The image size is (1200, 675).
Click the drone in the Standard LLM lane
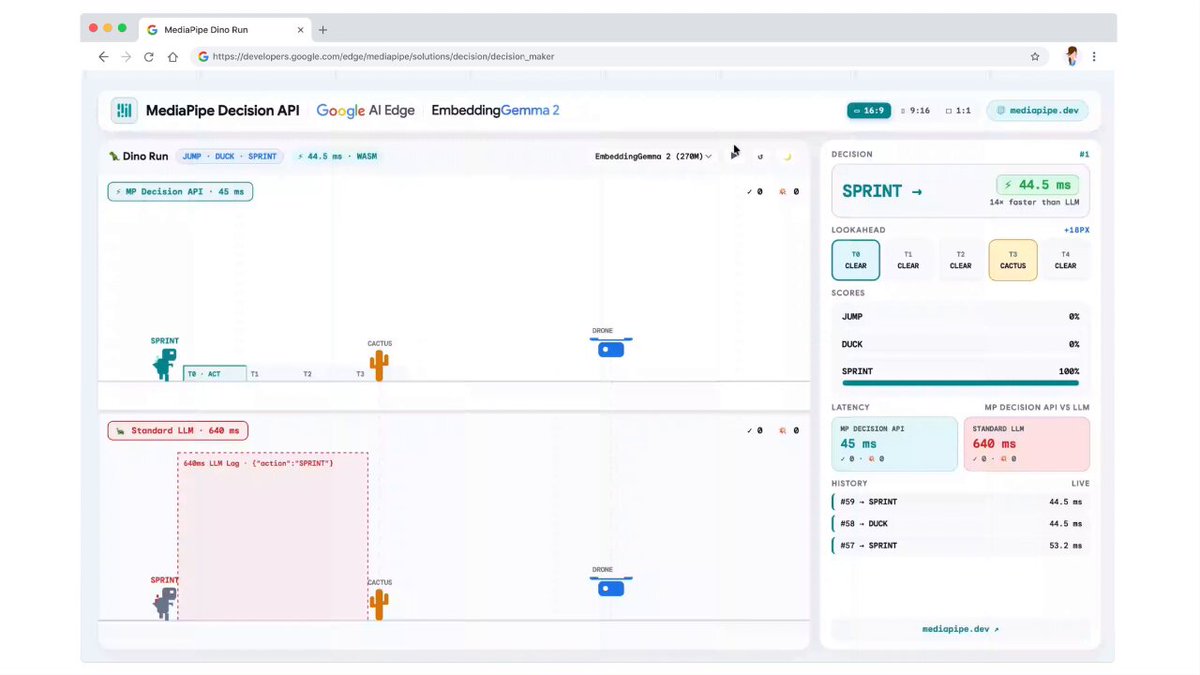[x=611, y=586]
